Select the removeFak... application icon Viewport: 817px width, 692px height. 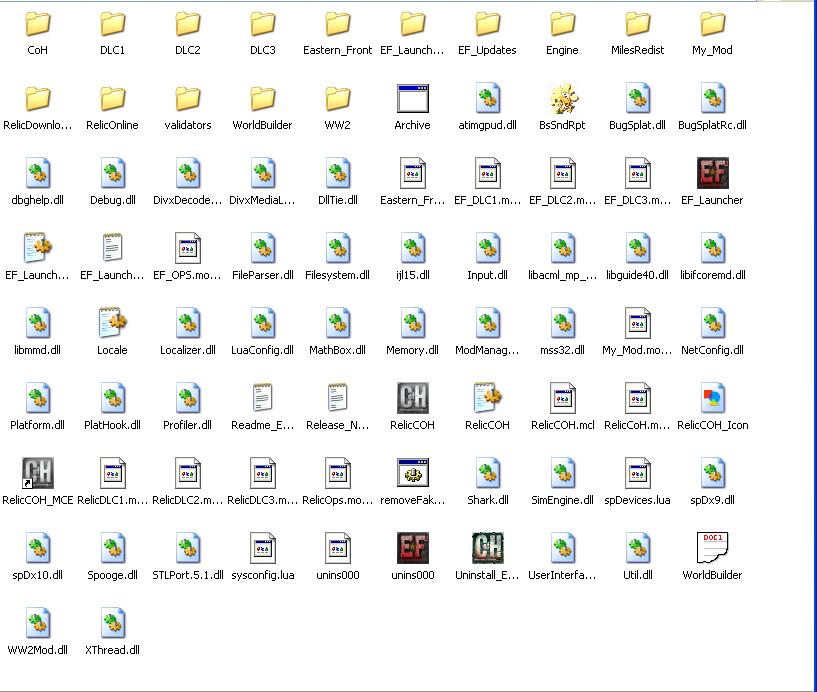[413, 473]
